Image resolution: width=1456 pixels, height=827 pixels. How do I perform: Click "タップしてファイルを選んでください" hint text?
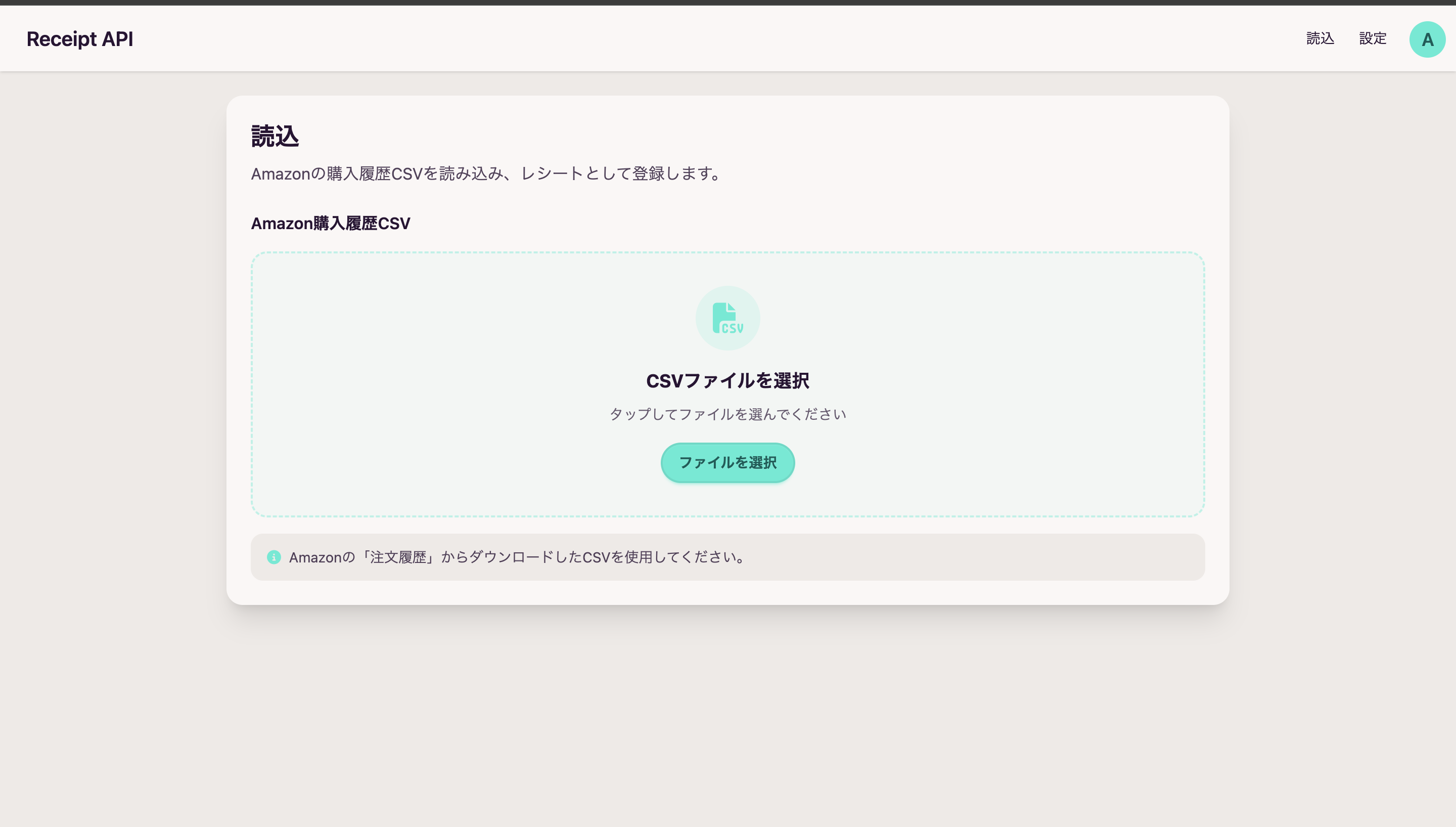[727, 414]
